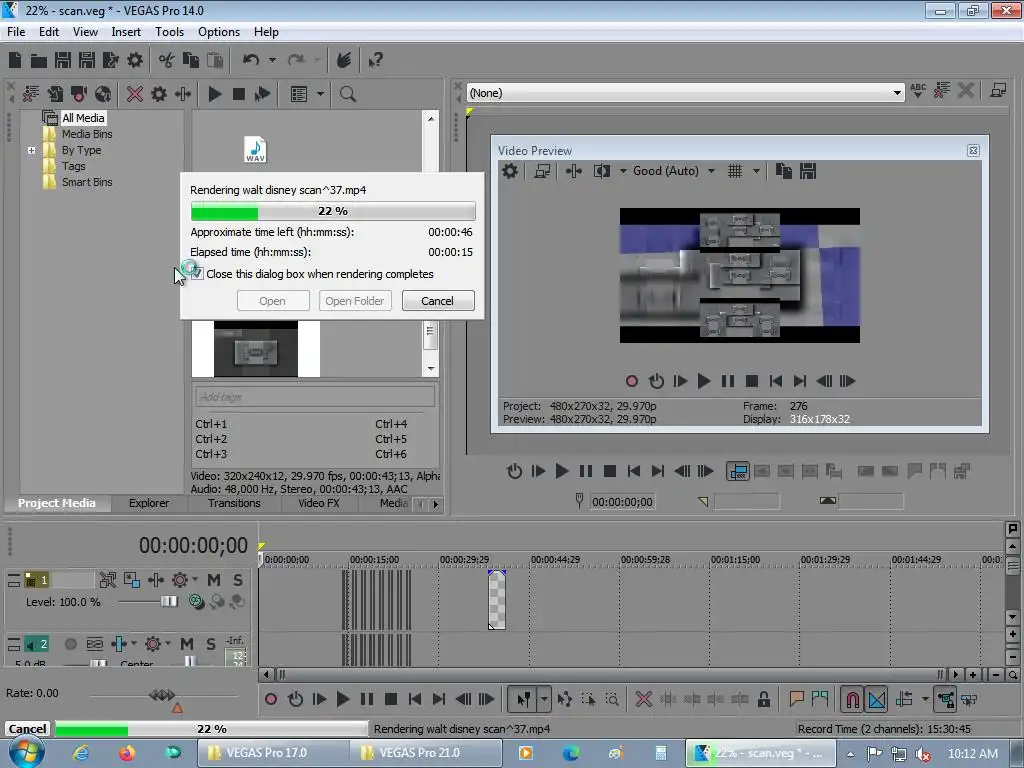Click Track FX icon on track 1
Image resolution: width=1024 pixels, height=768 pixels.
180,580
